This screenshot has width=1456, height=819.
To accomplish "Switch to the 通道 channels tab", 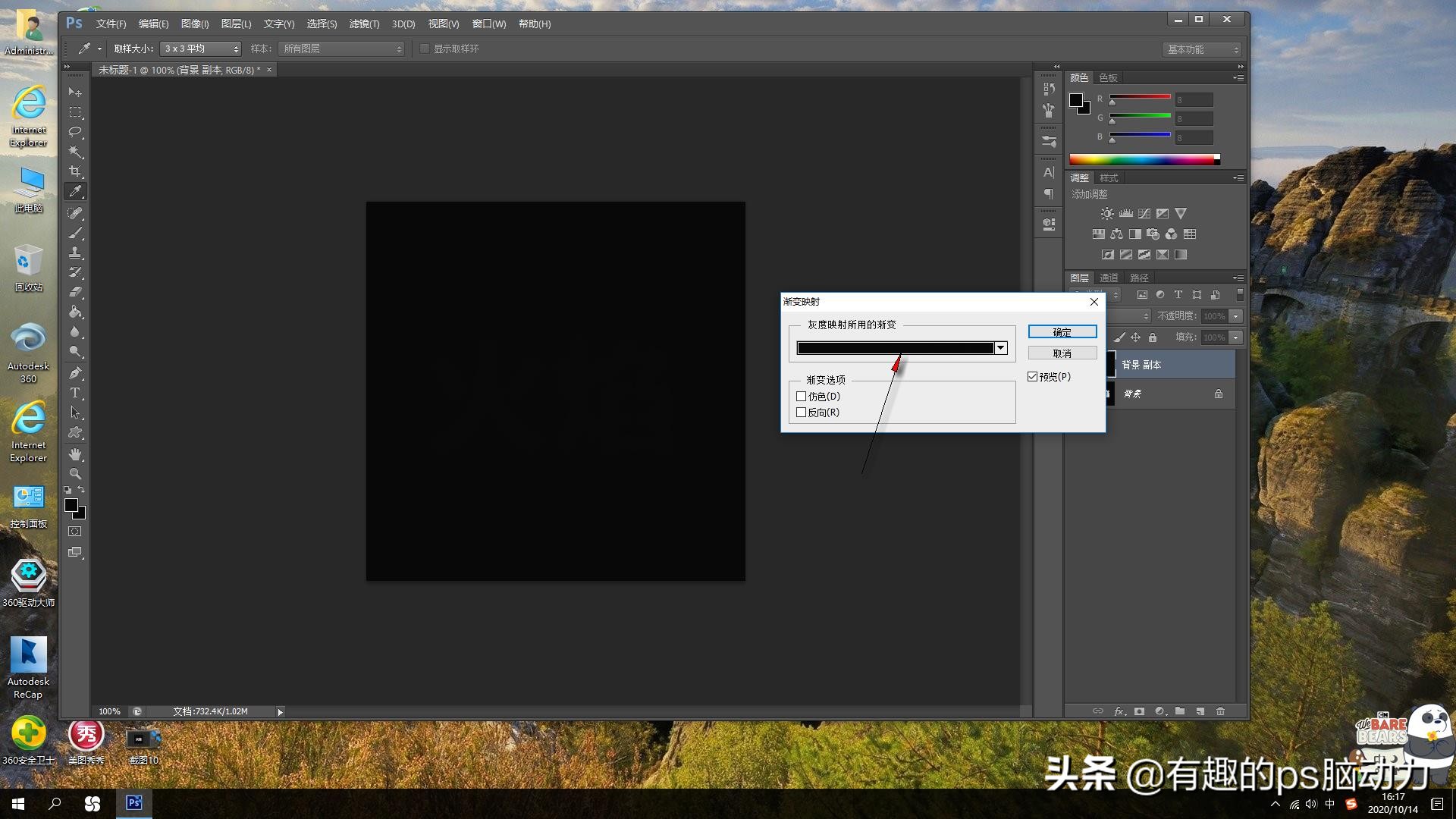I will (x=1109, y=278).
